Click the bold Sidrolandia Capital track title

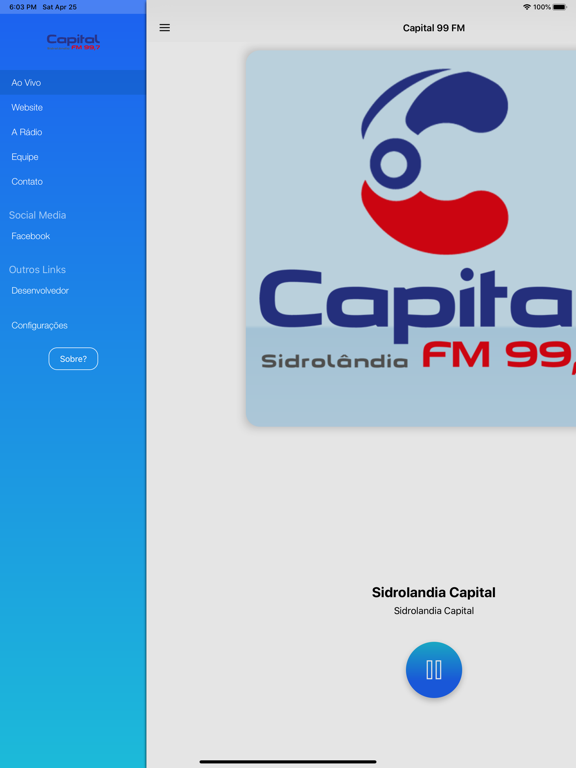click(433, 593)
